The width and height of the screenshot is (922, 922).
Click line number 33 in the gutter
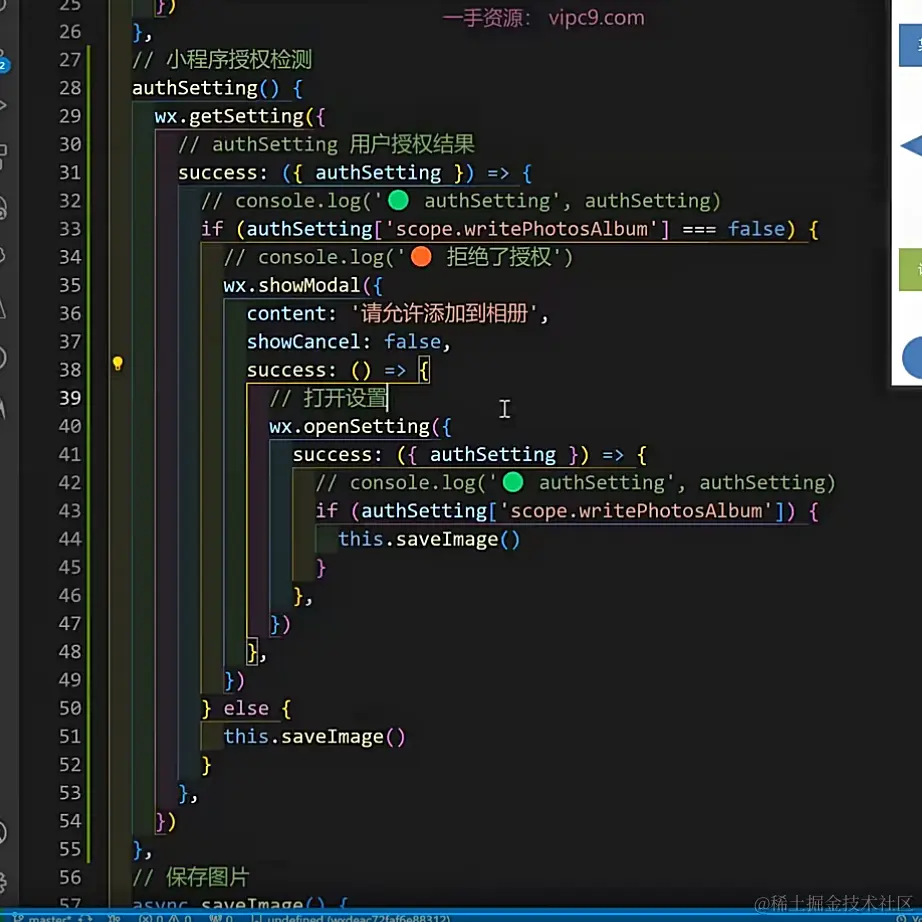coord(70,229)
